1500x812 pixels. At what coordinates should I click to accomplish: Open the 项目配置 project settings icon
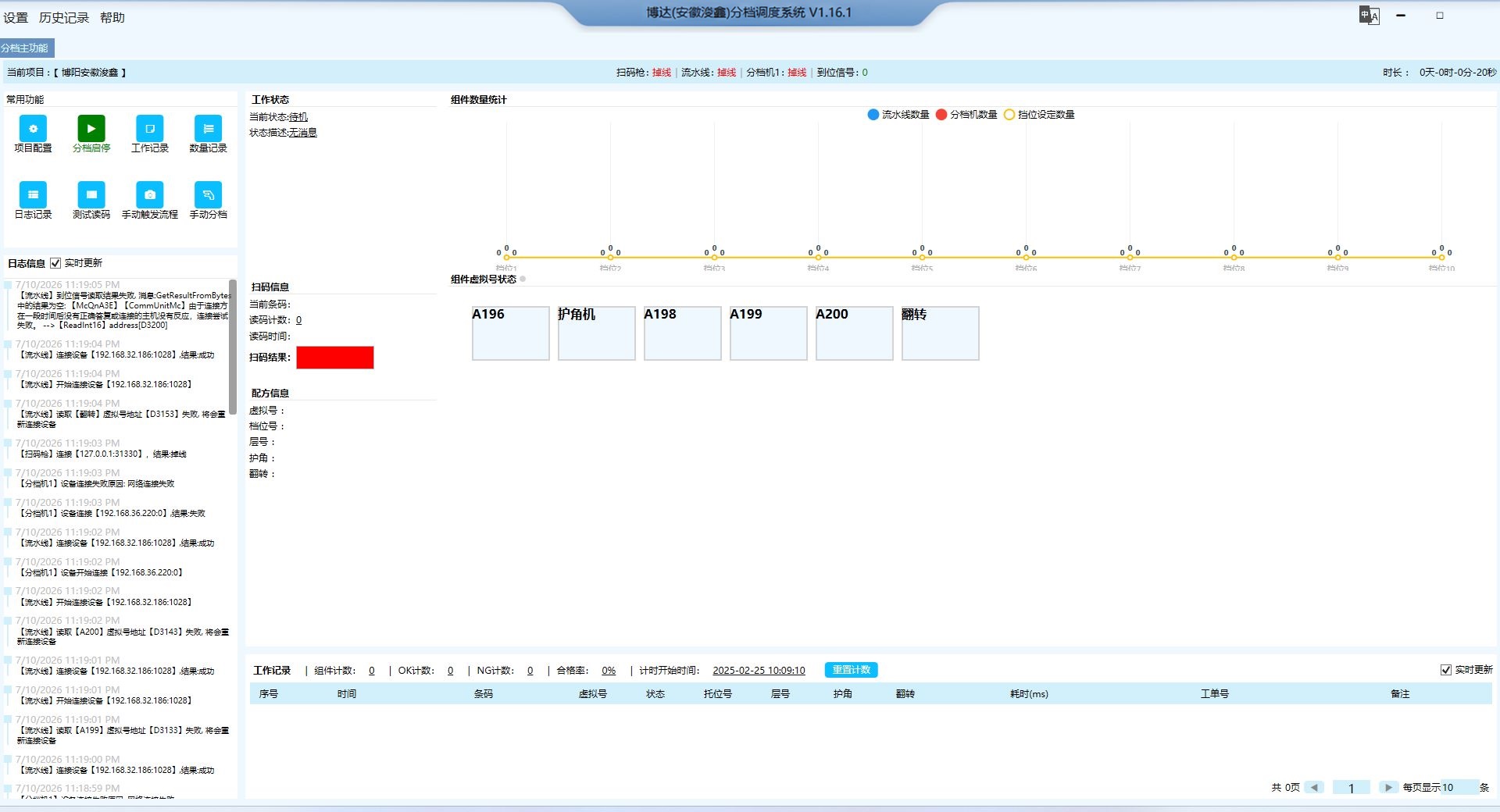[x=33, y=129]
